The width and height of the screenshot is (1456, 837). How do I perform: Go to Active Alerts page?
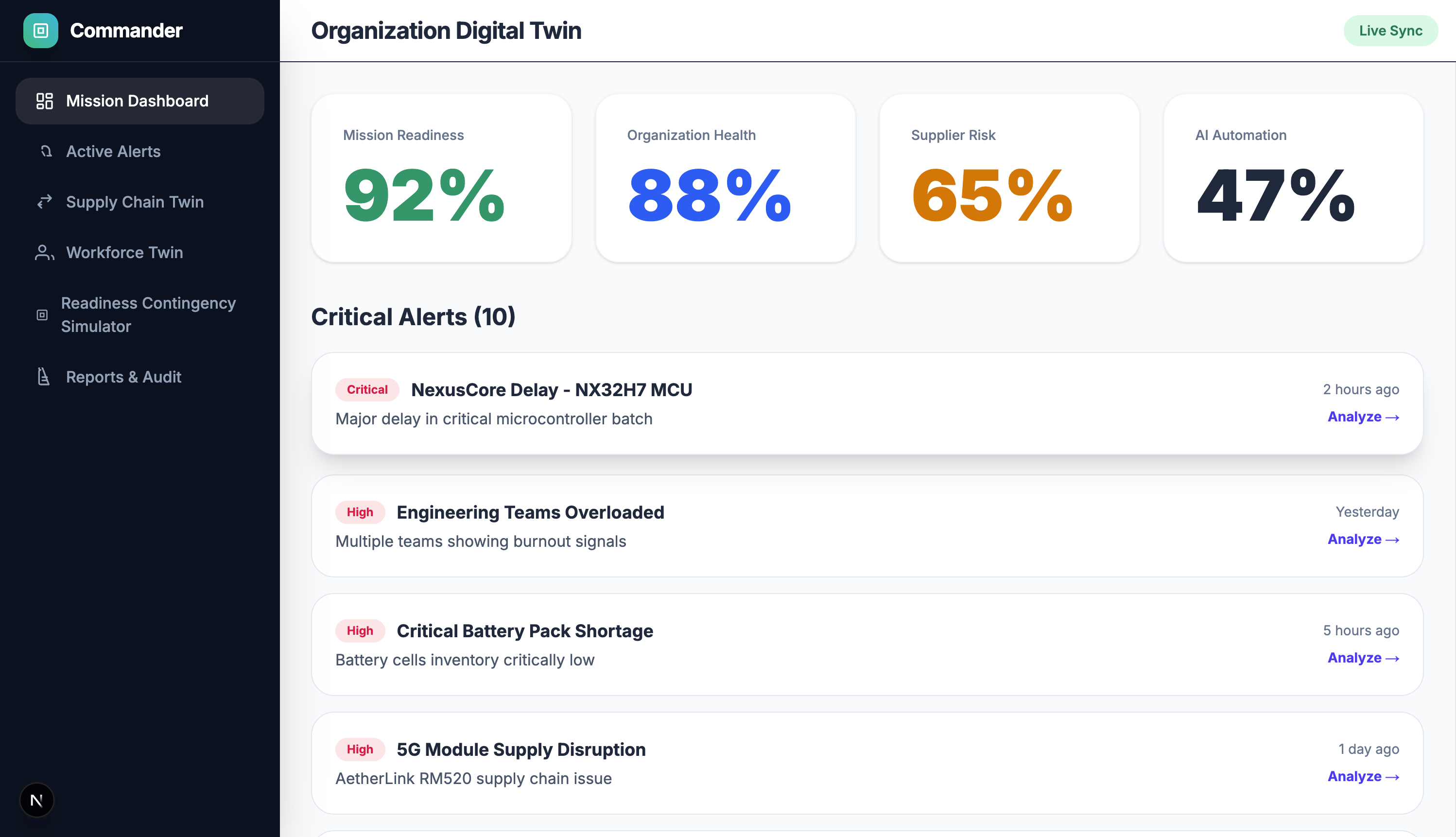click(139, 151)
